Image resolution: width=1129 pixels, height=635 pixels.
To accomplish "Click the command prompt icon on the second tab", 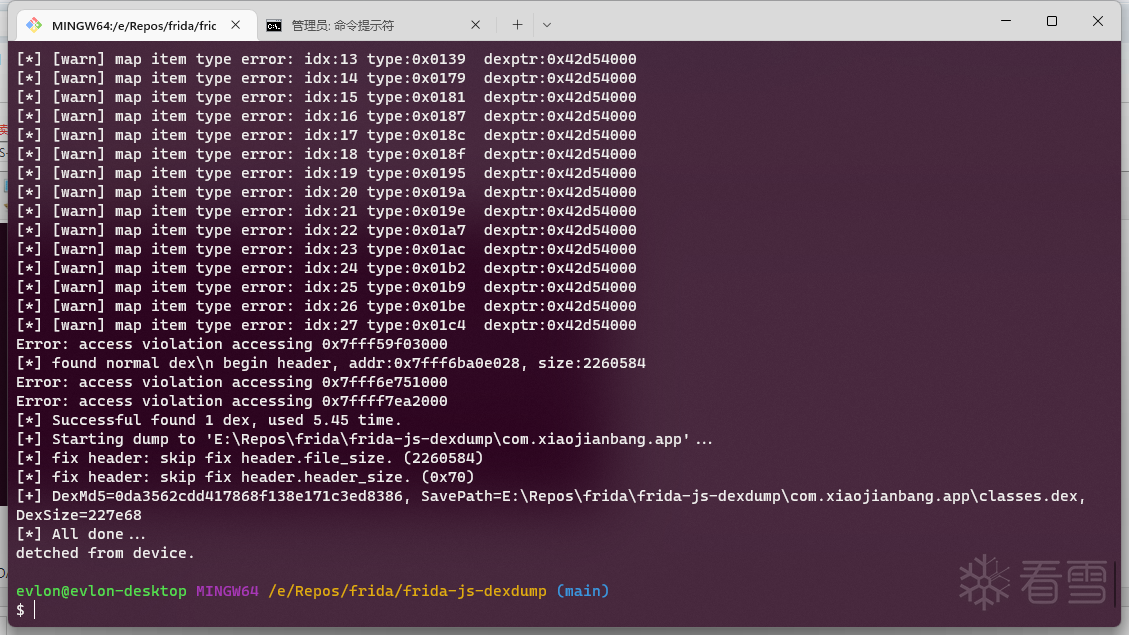I will tap(274, 25).
